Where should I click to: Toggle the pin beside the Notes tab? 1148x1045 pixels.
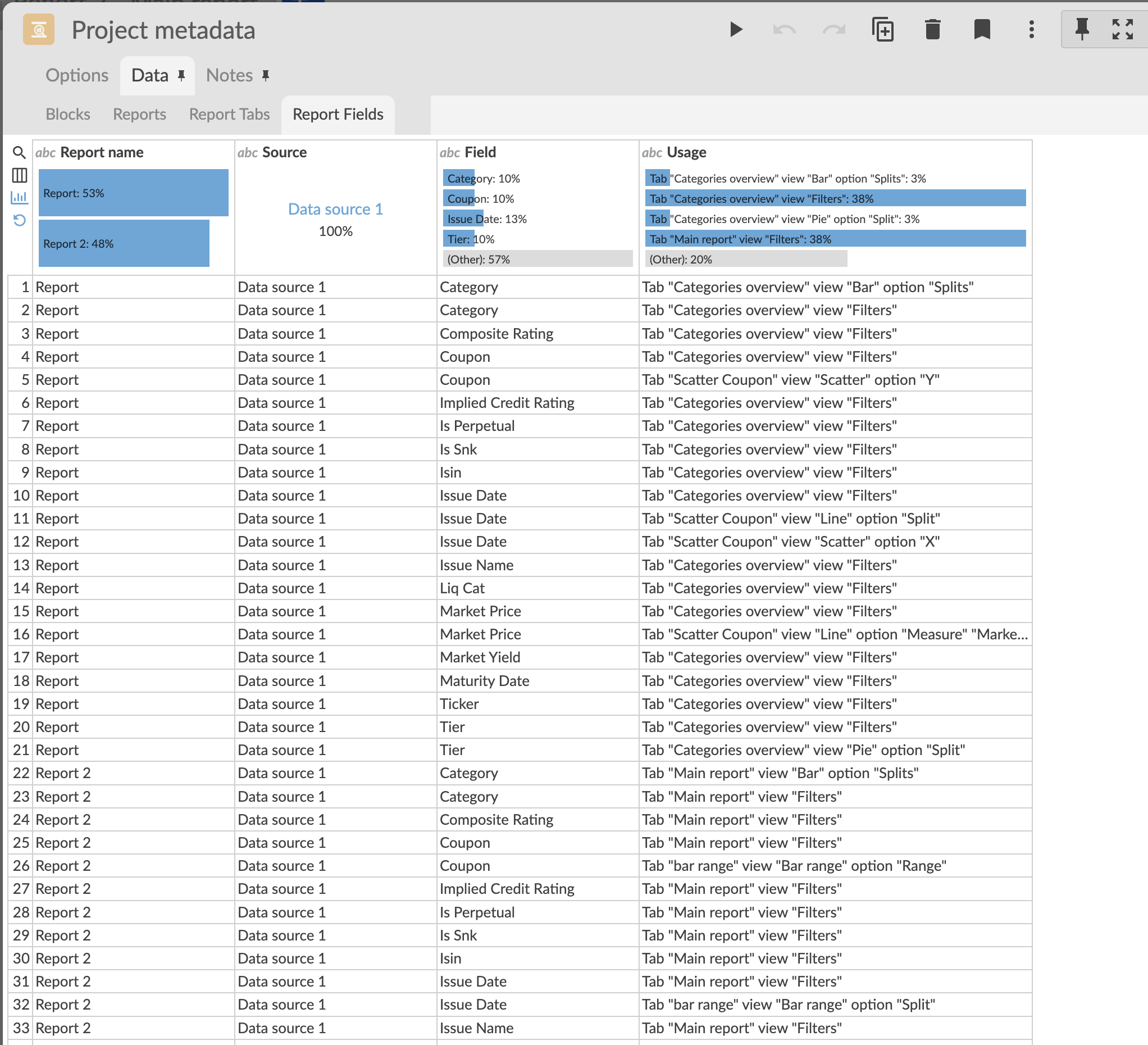(265, 75)
